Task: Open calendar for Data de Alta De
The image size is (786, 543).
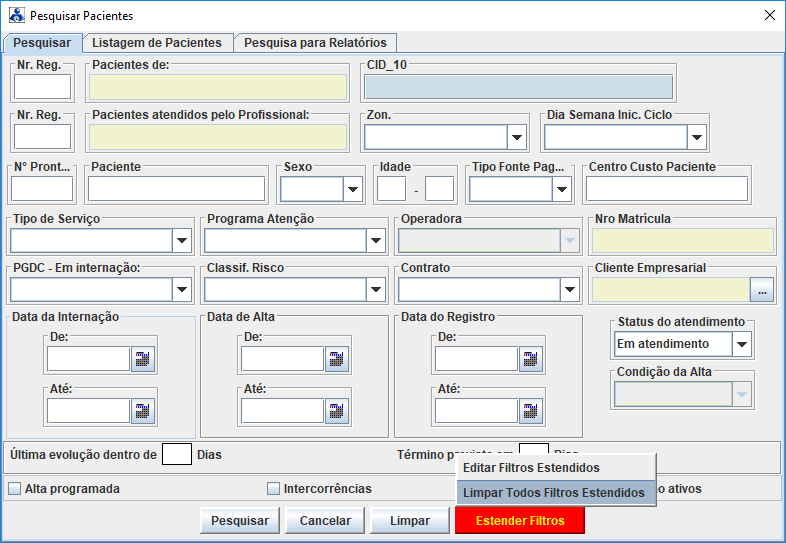Action: click(337, 359)
